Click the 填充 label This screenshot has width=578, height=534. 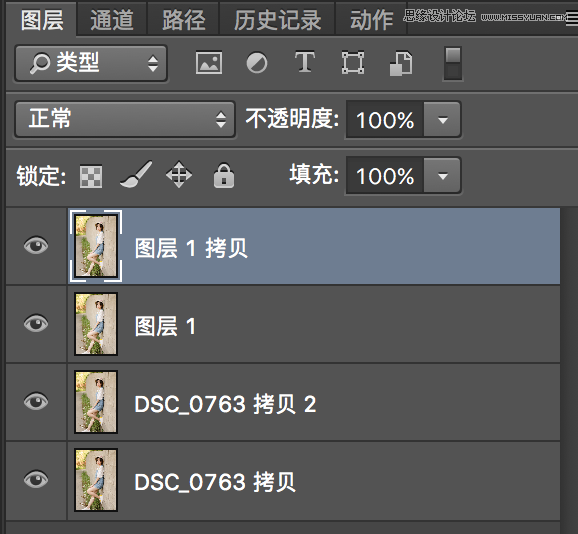click(x=314, y=174)
